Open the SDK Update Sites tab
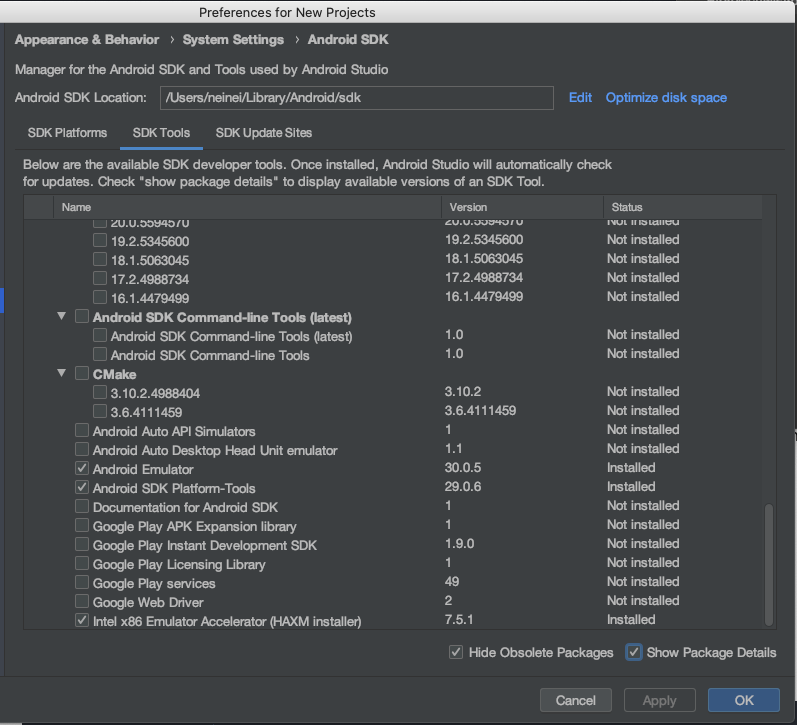This screenshot has height=725, width=797. pos(263,133)
